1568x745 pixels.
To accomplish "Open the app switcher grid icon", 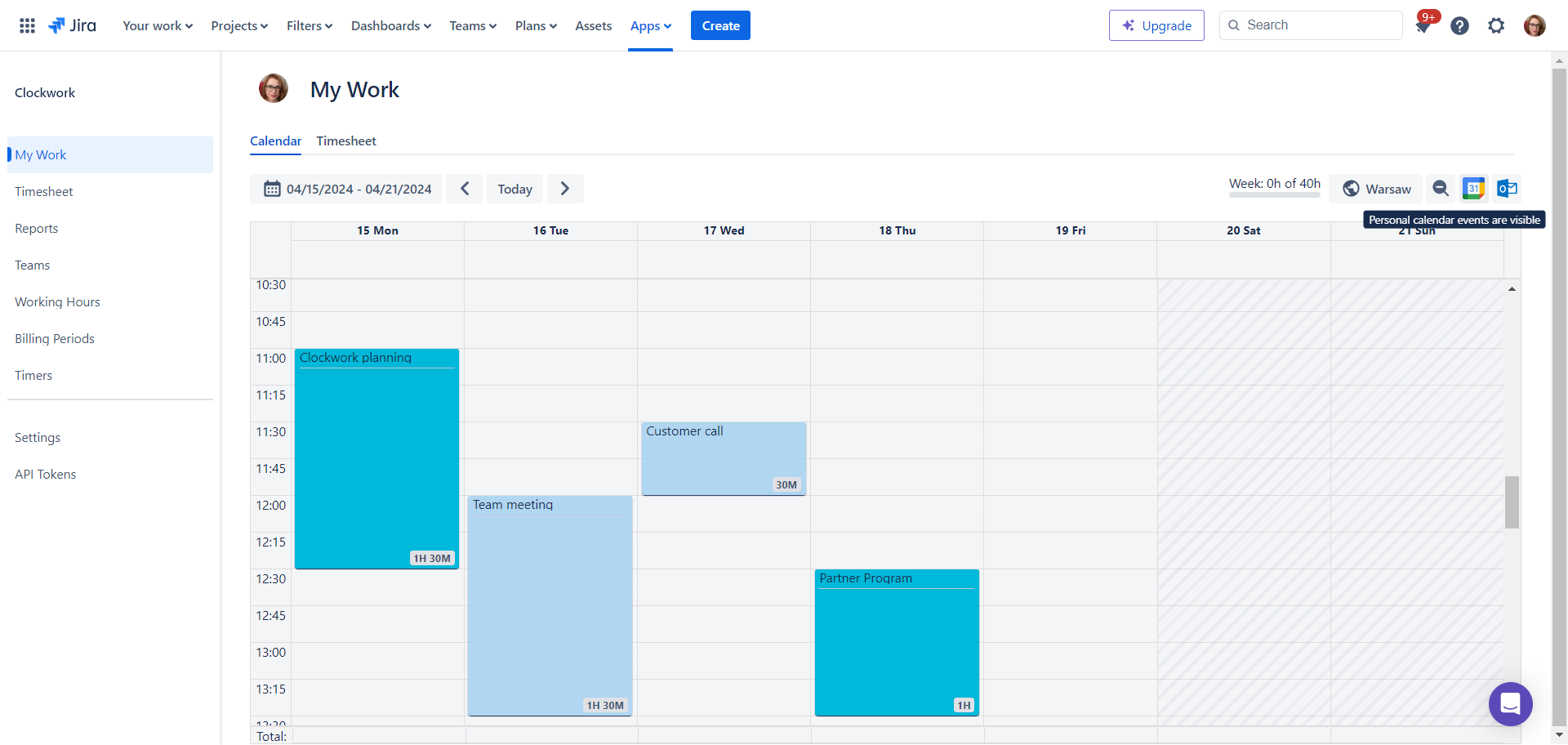I will pyautogui.click(x=27, y=25).
